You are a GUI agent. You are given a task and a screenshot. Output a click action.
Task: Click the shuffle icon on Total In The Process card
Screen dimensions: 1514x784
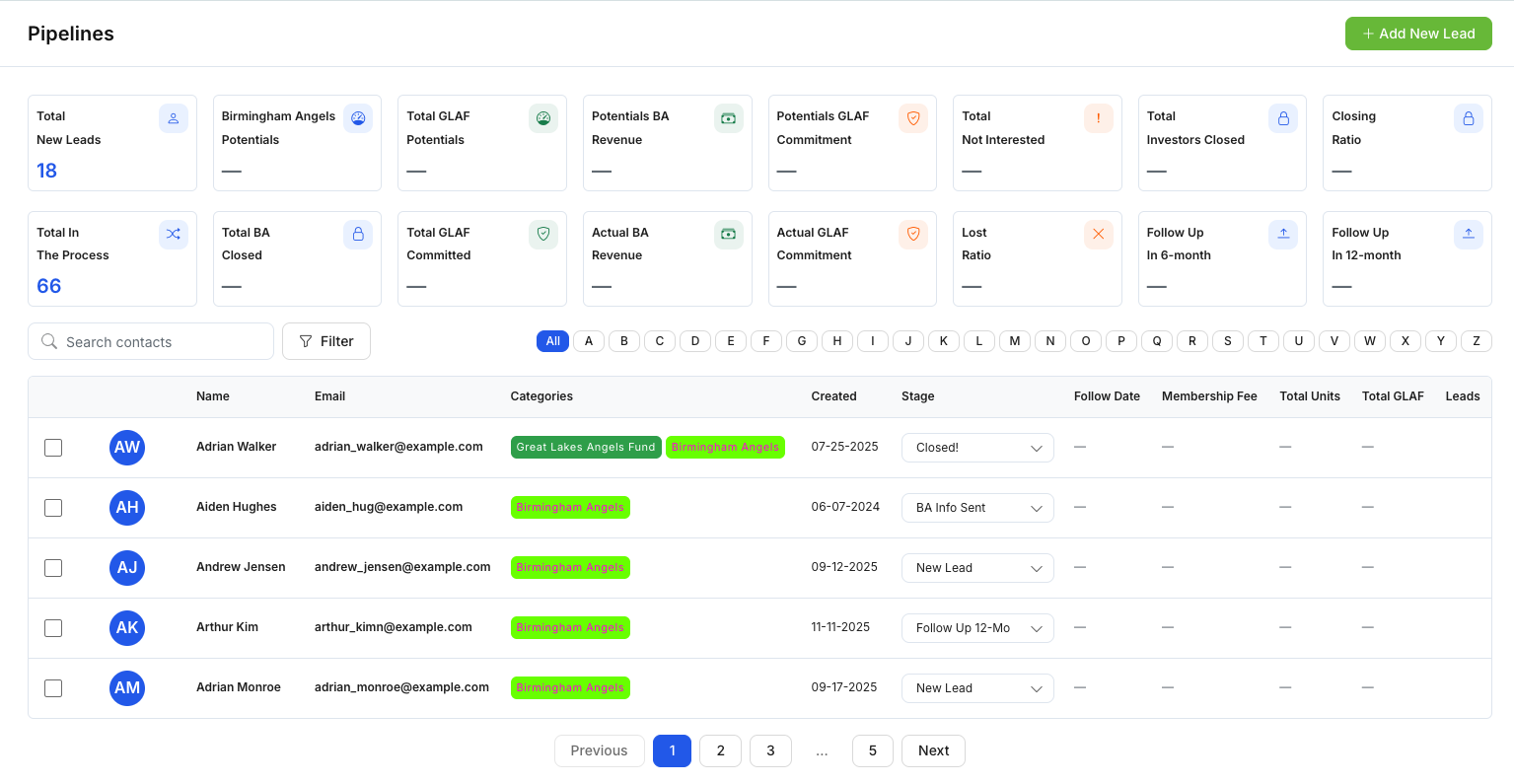(173, 234)
